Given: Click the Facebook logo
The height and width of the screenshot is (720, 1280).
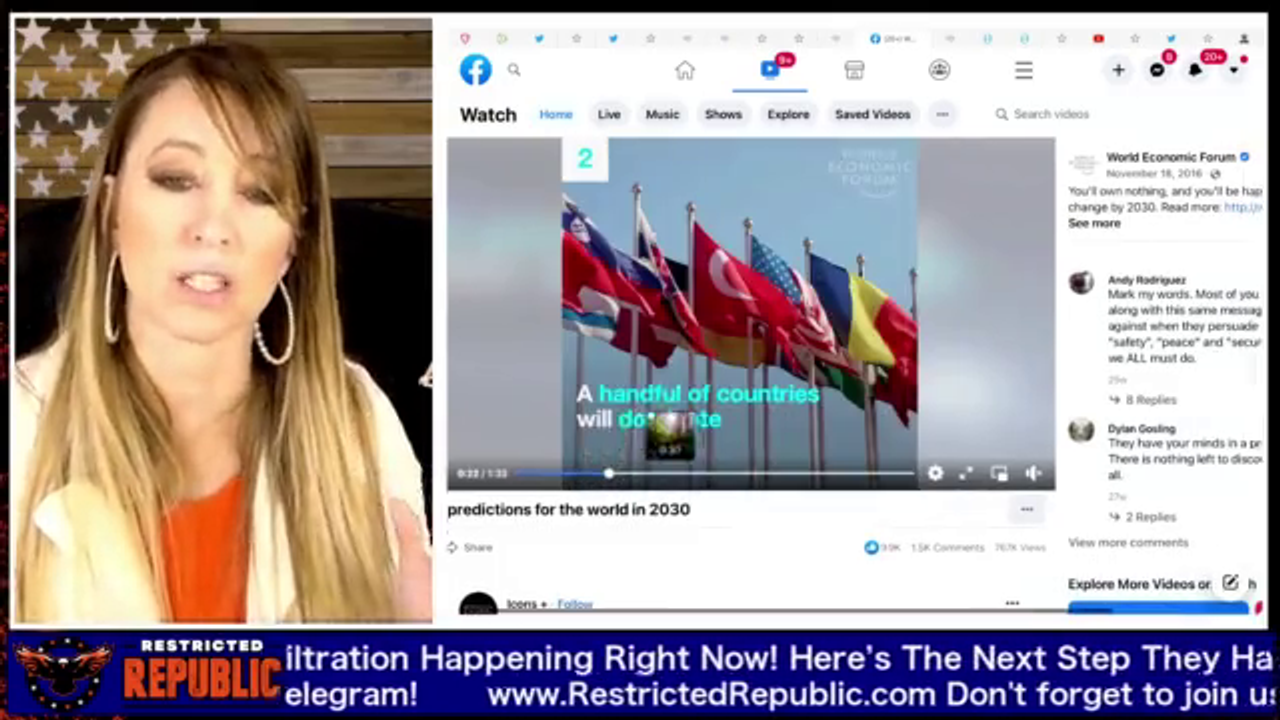Looking at the screenshot, I should pos(475,70).
